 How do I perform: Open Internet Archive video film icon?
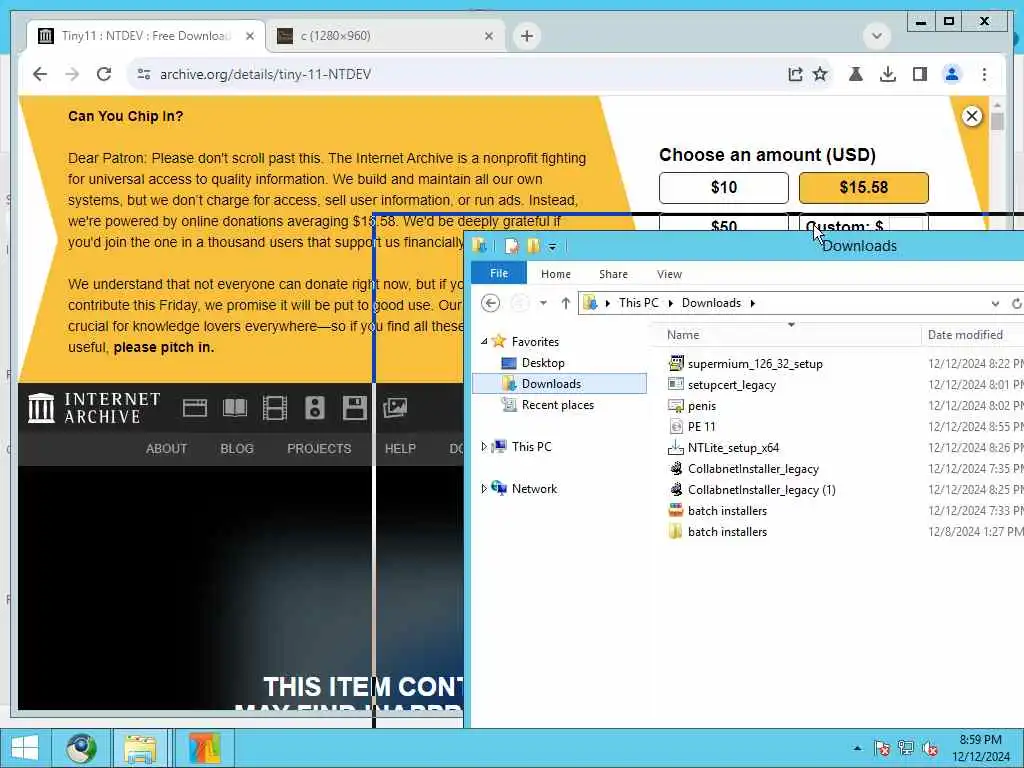[x=275, y=408]
